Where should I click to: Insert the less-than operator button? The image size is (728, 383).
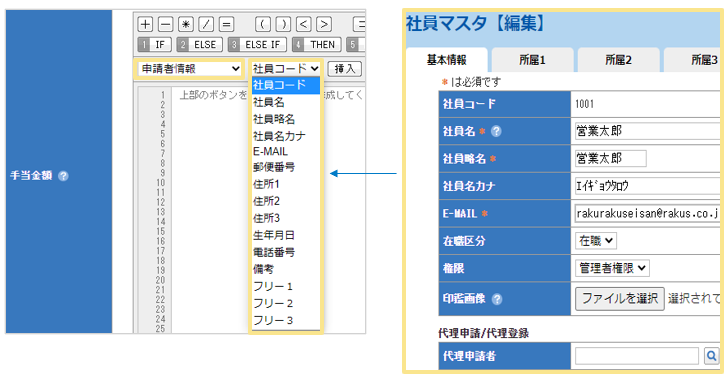point(304,24)
